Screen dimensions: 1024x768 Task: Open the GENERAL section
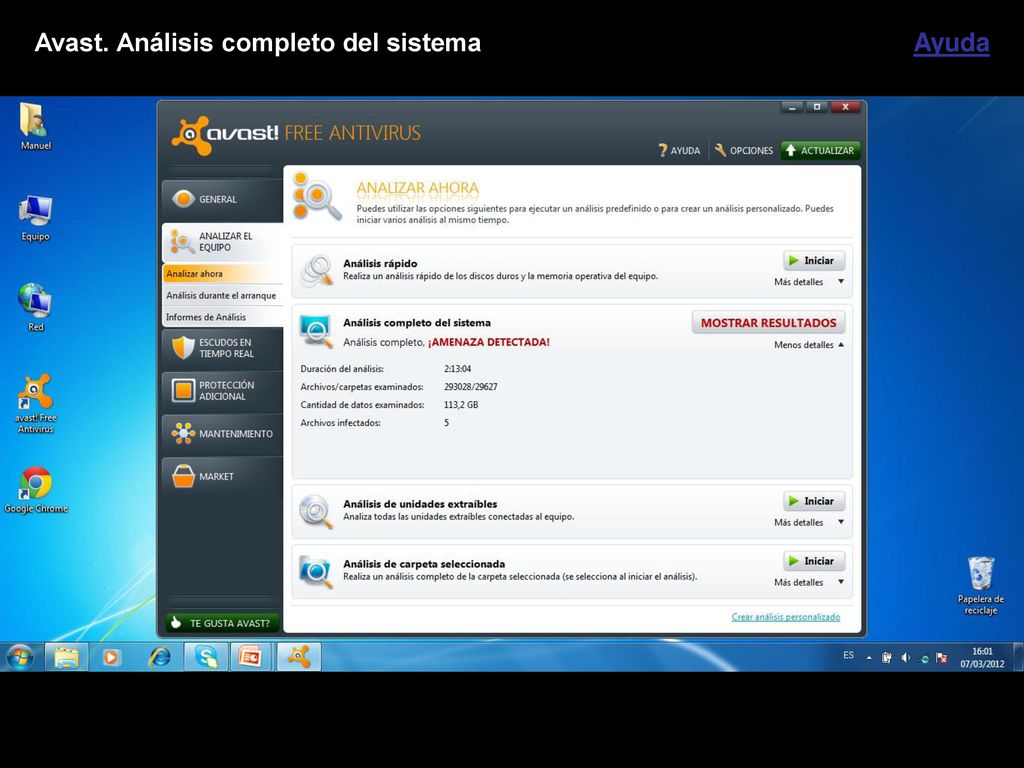222,199
